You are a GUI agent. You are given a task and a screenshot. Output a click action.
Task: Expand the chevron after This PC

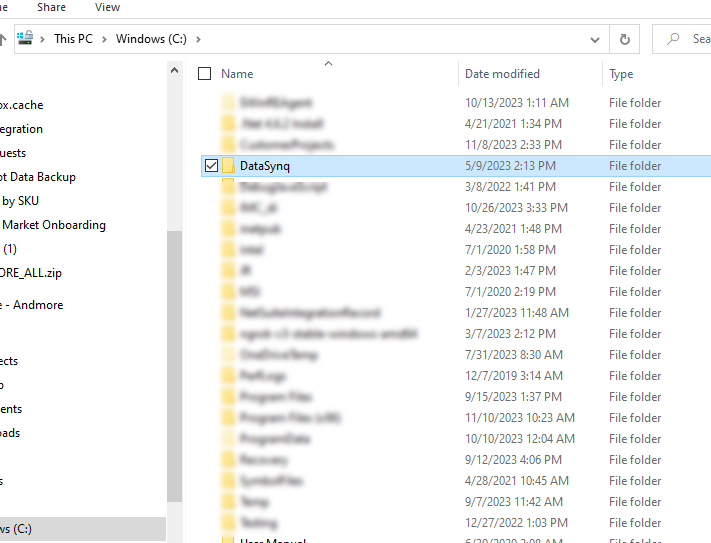click(104, 39)
